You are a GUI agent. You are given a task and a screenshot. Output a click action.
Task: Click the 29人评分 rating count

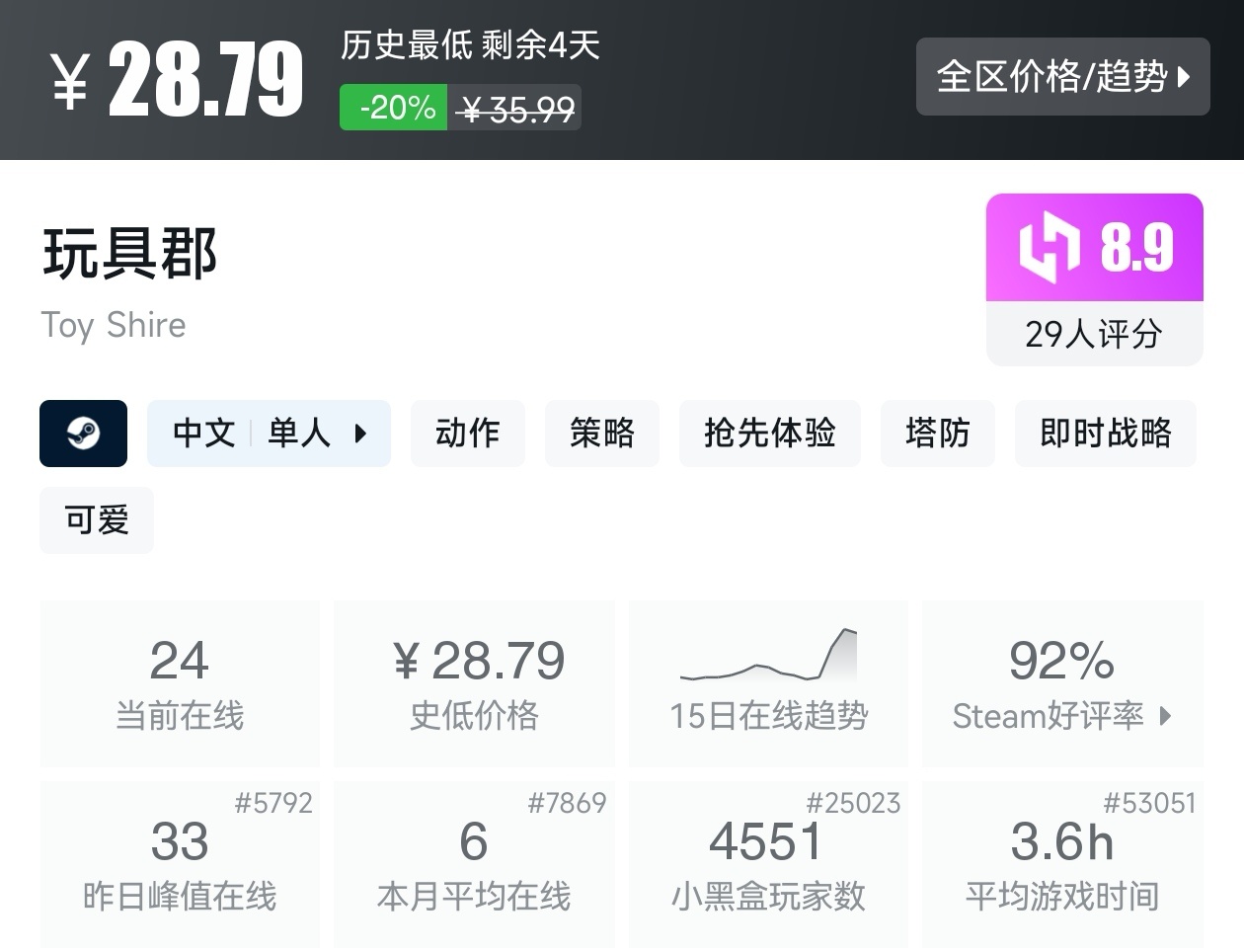click(1094, 334)
